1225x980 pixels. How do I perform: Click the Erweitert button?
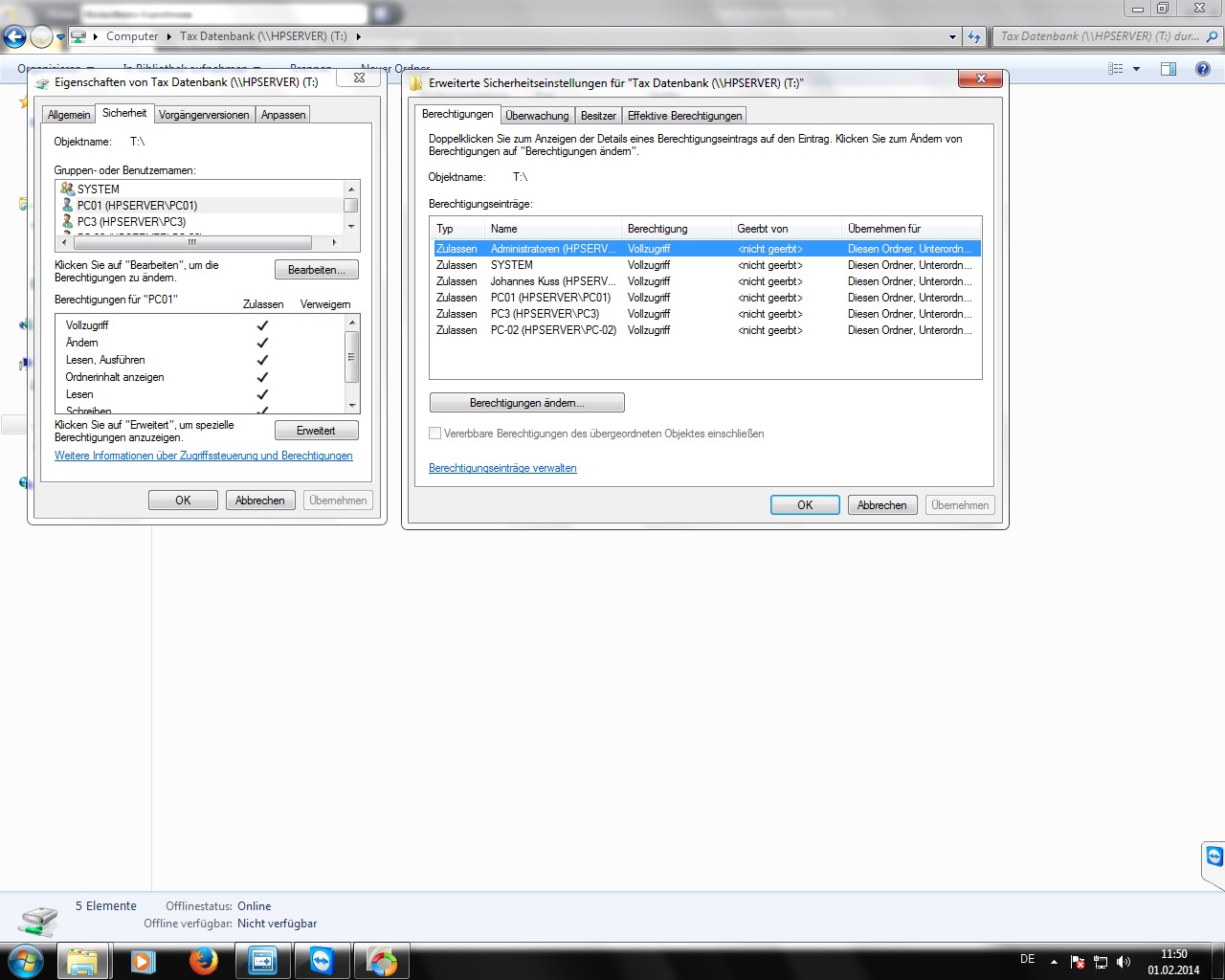[x=317, y=431]
